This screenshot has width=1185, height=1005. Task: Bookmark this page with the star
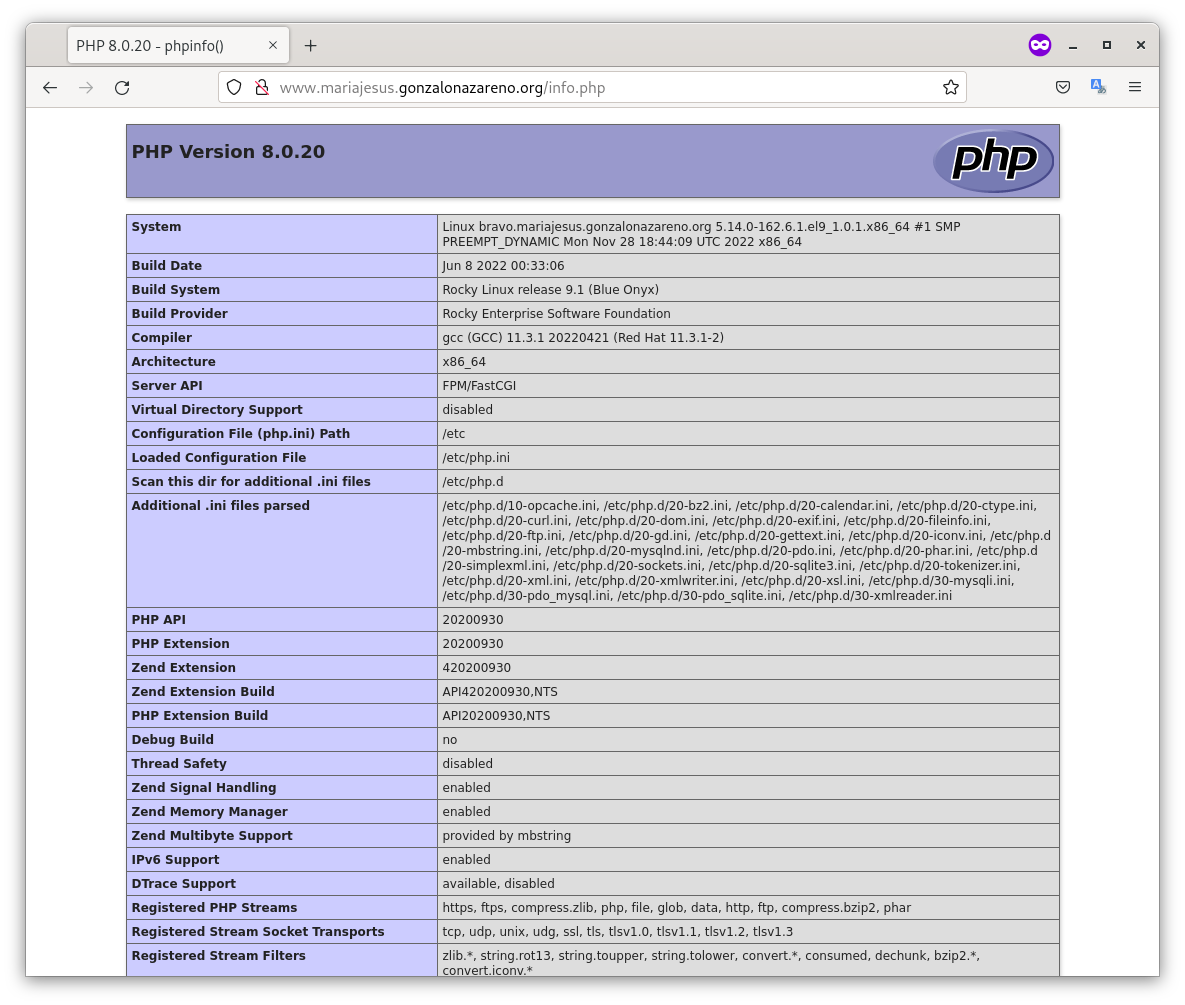click(x=950, y=88)
